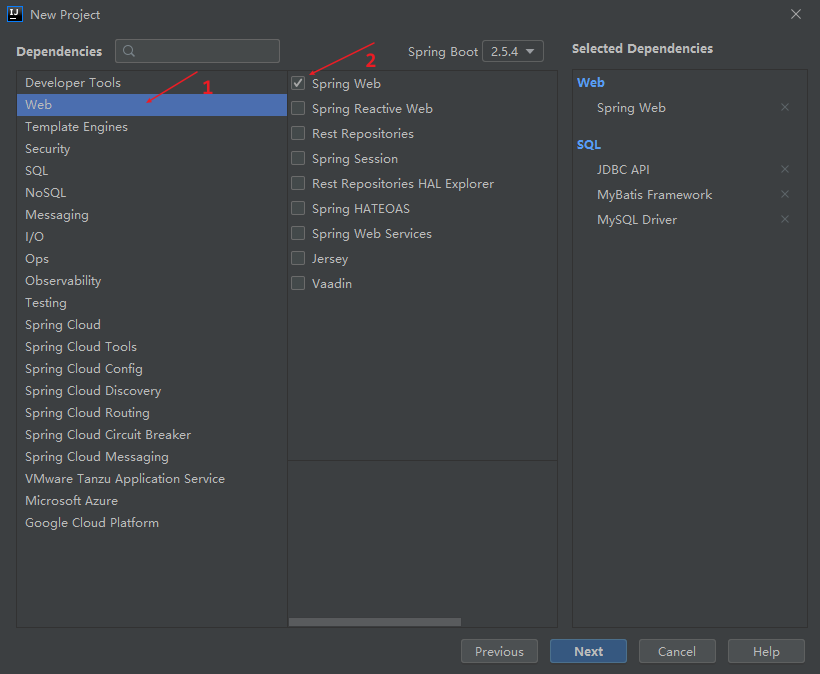Open the Observability category
Screen dimensions: 820x674
coord(152,280)
